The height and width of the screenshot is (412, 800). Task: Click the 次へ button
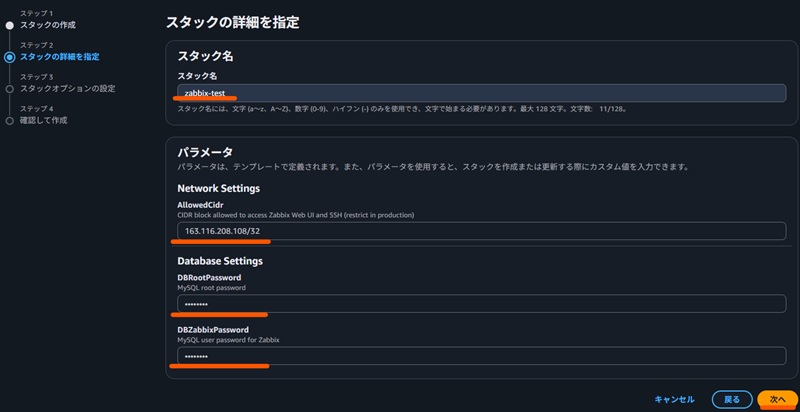(778, 399)
